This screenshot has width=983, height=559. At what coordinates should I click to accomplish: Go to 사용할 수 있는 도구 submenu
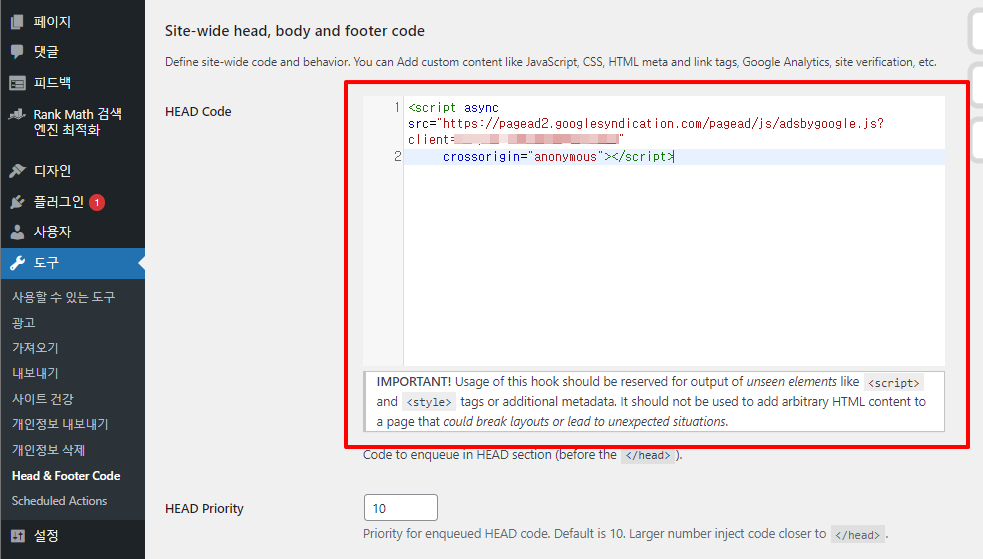coord(63,297)
